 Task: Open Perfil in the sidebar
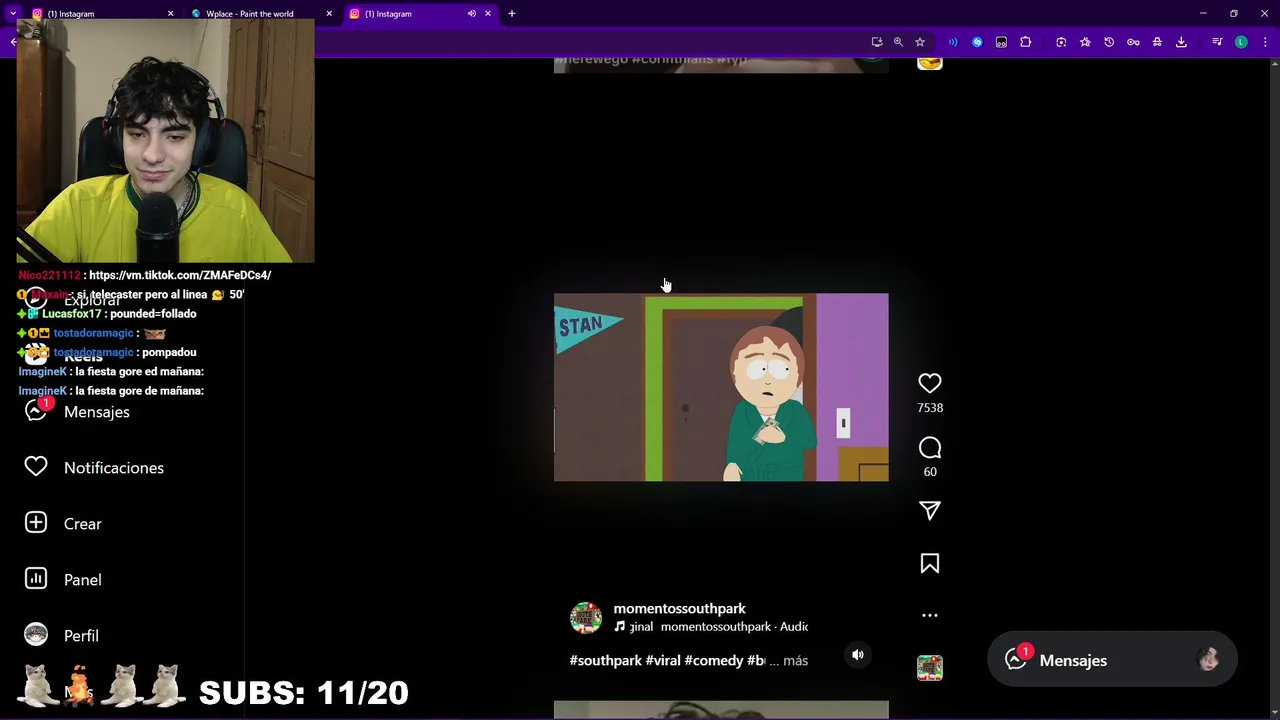click(x=81, y=636)
